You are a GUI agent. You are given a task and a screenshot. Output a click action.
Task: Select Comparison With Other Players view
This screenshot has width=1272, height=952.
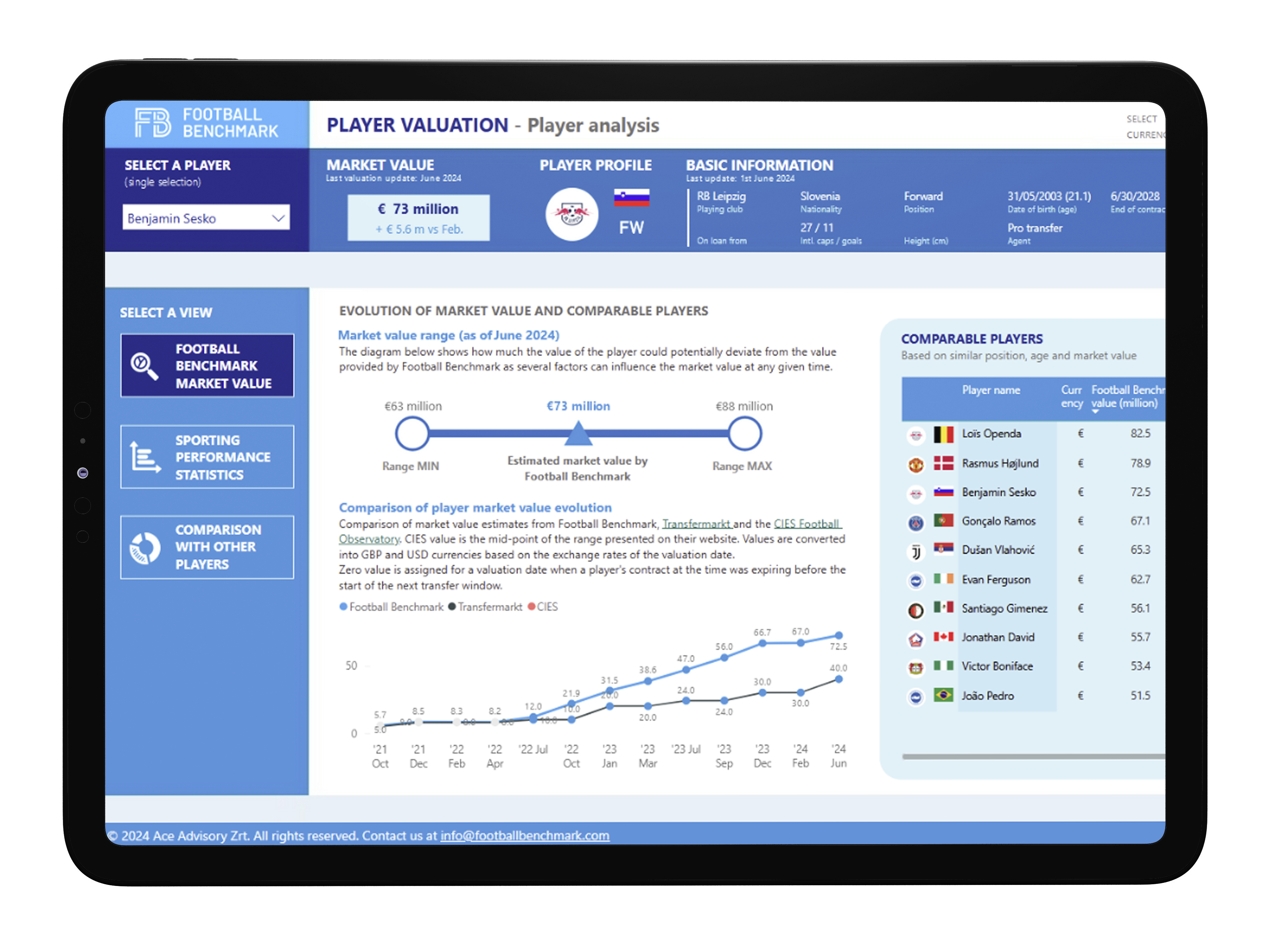(207, 547)
